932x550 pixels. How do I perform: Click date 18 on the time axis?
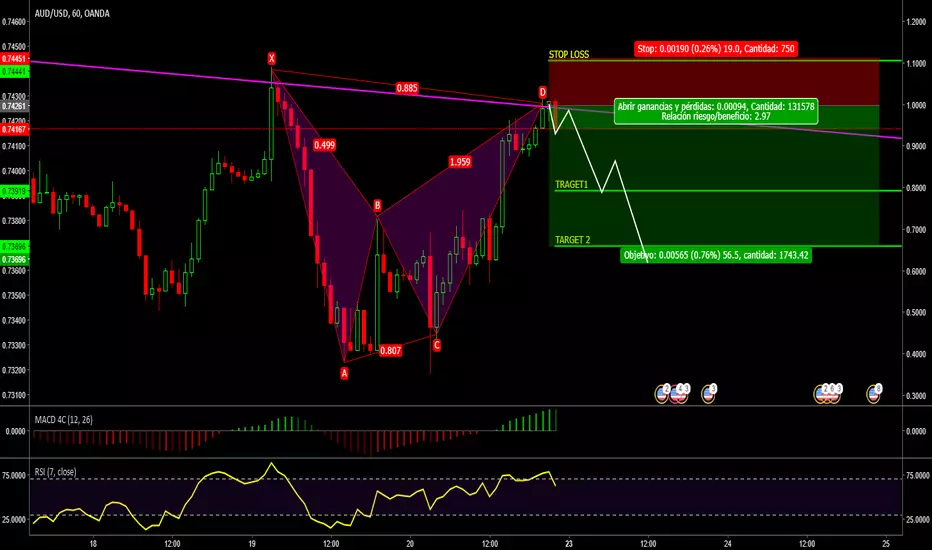(x=93, y=543)
